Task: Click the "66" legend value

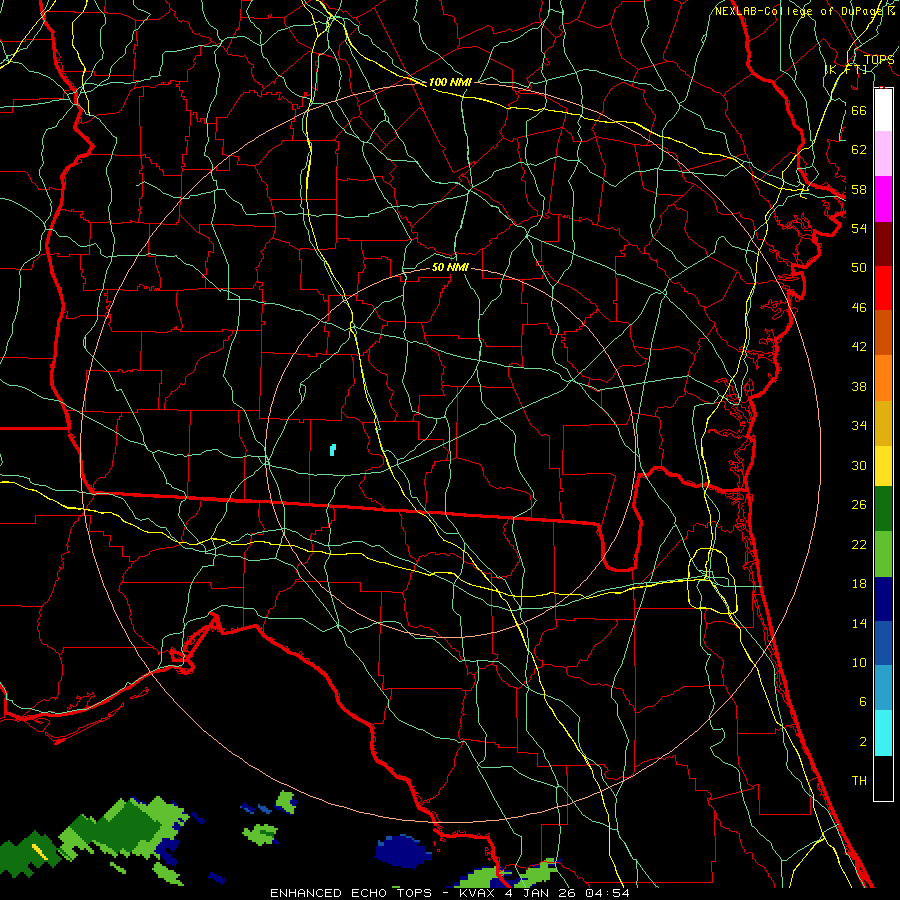Action: pos(859,110)
